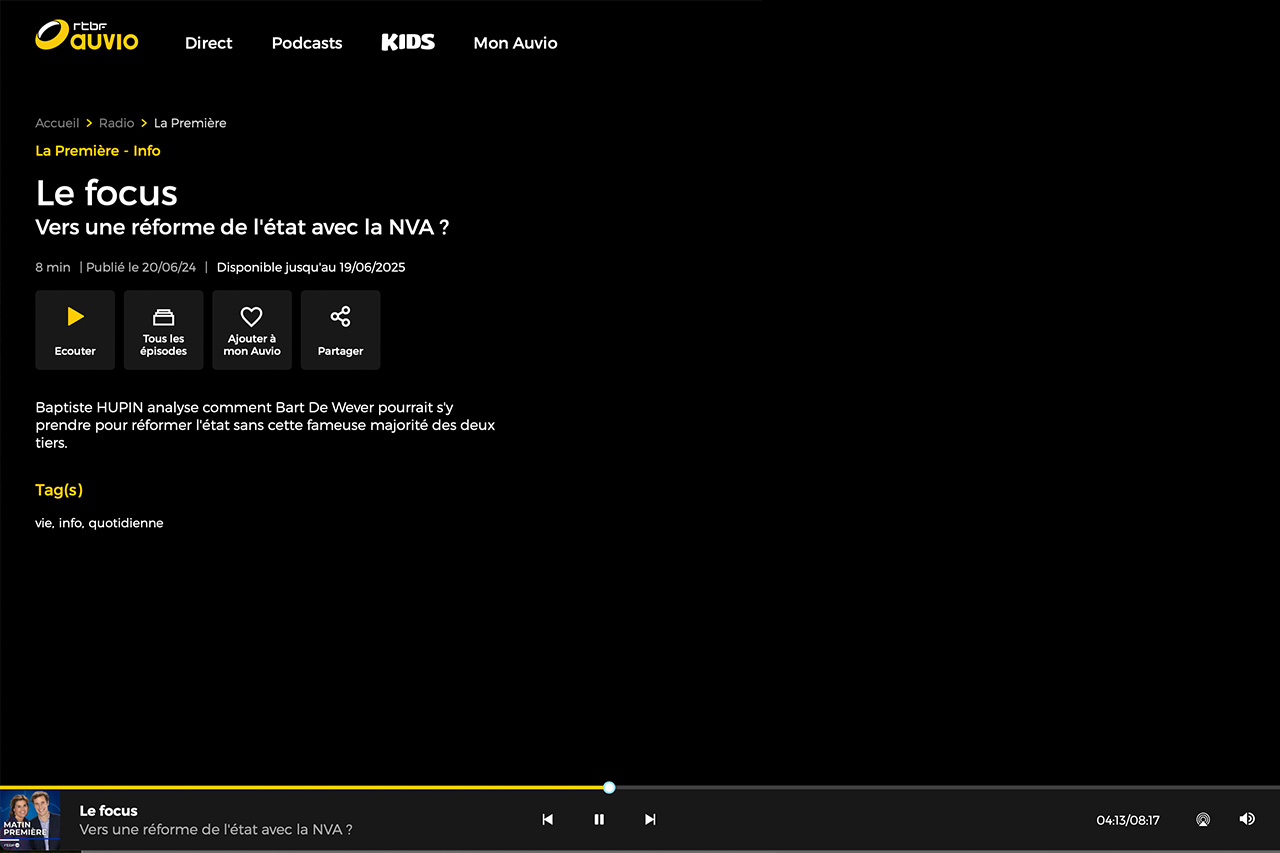This screenshot has width=1280, height=853.
Task: Mute the player volume
Action: click(1247, 819)
